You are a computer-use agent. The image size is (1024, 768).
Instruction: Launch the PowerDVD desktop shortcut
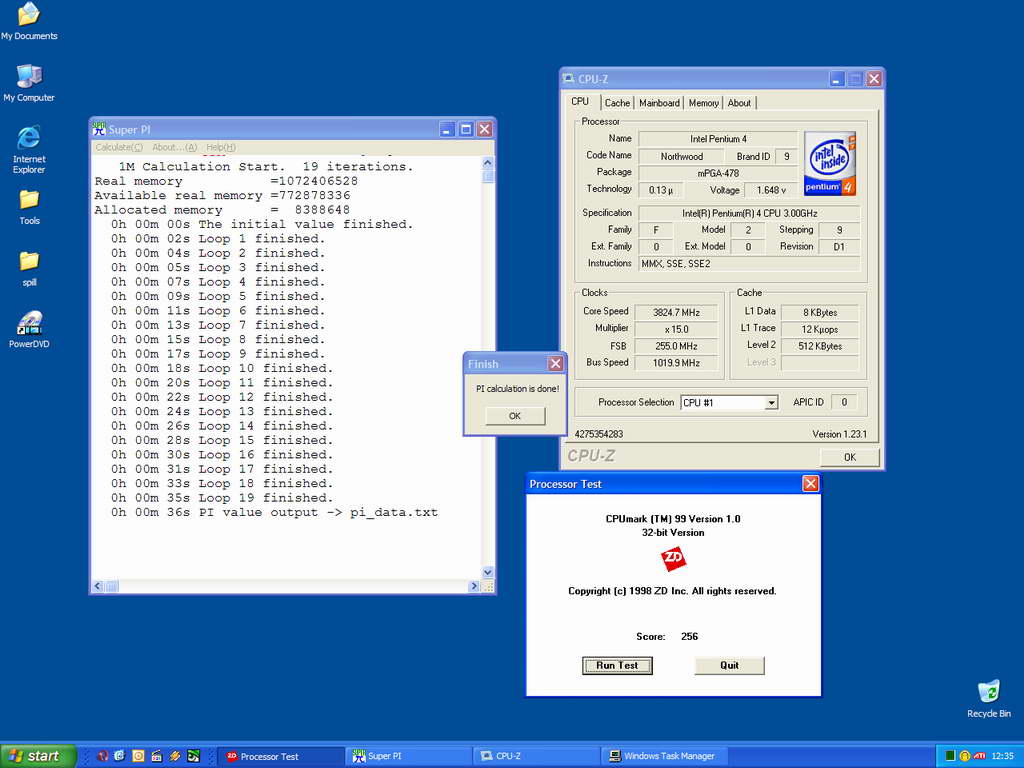coord(29,330)
